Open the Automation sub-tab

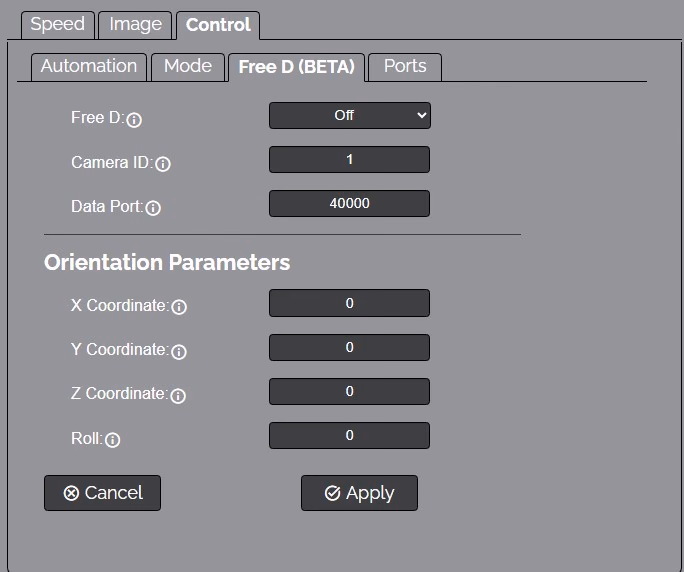click(89, 67)
